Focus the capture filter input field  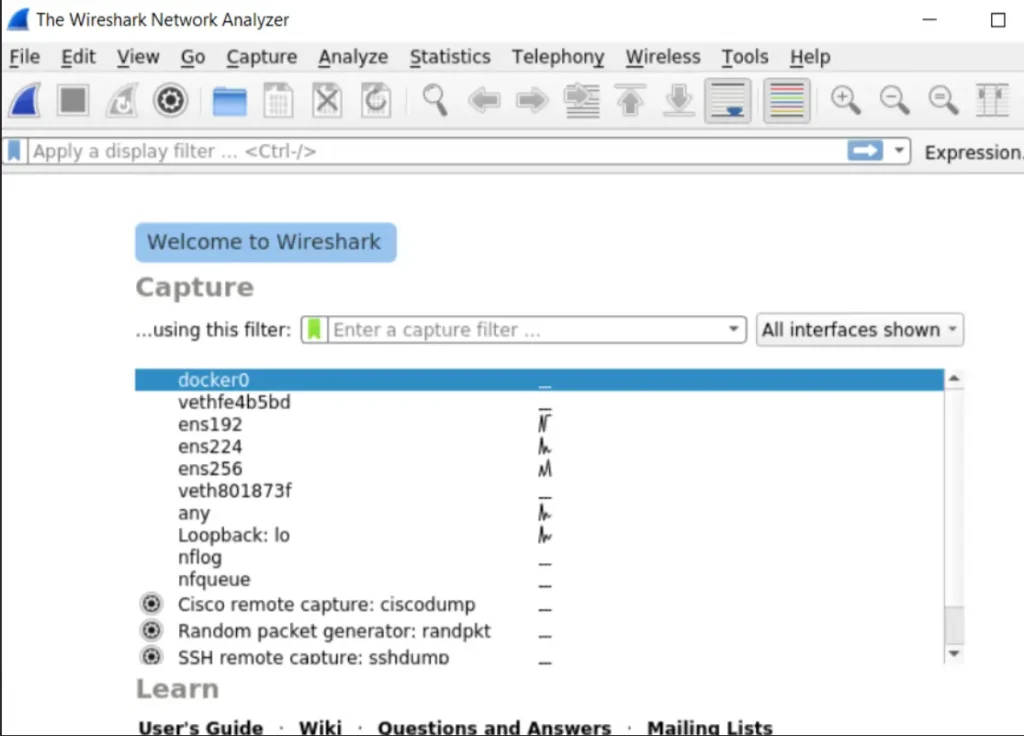[x=526, y=329]
